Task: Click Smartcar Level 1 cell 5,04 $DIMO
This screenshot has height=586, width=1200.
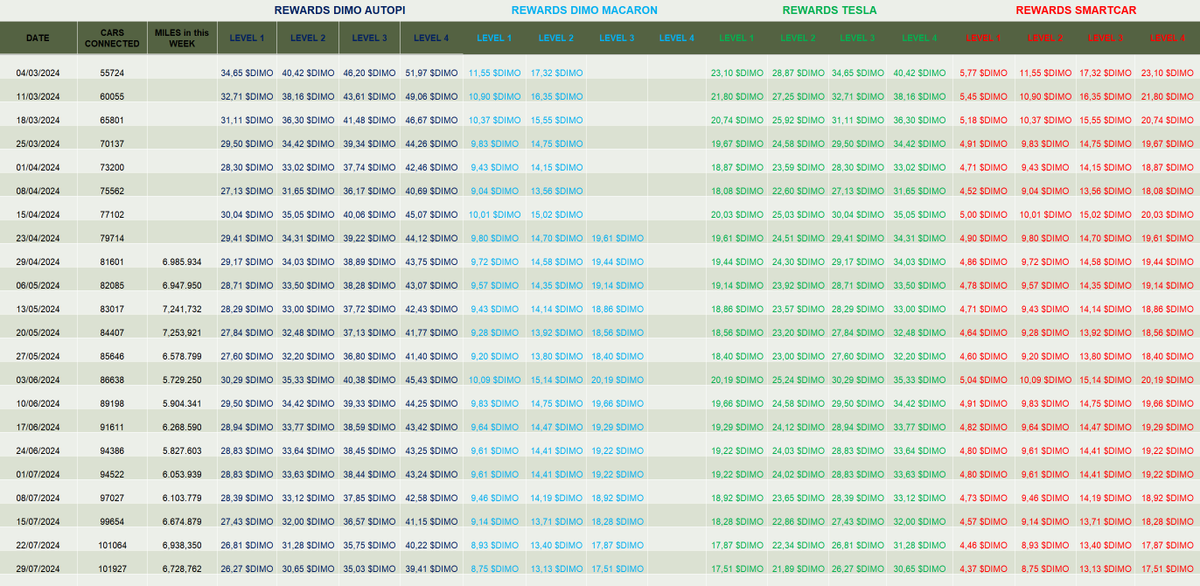Action: pyautogui.click(x=983, y=380)
